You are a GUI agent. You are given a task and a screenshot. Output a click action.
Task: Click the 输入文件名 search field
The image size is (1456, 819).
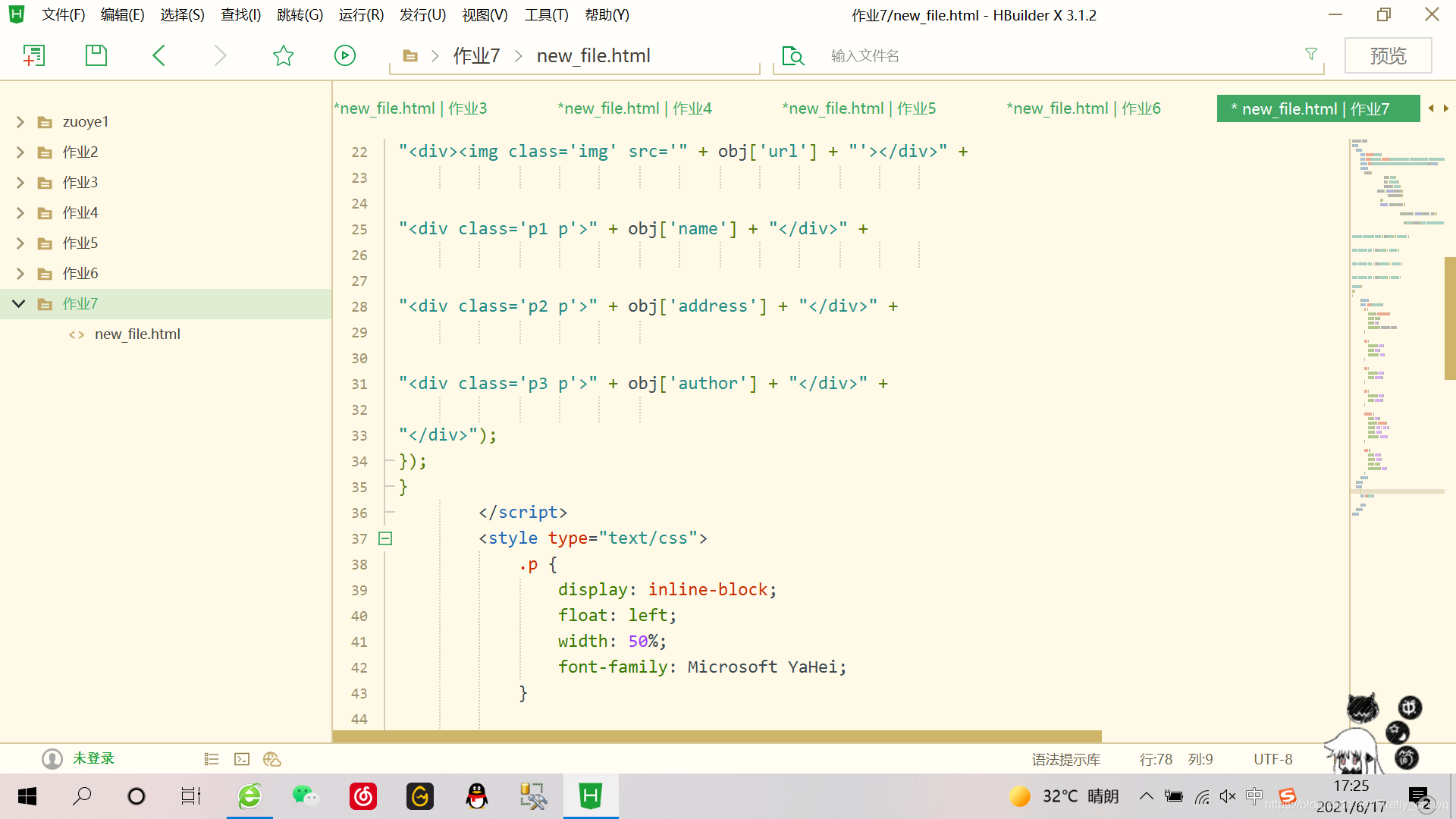tap(1062, 55)
